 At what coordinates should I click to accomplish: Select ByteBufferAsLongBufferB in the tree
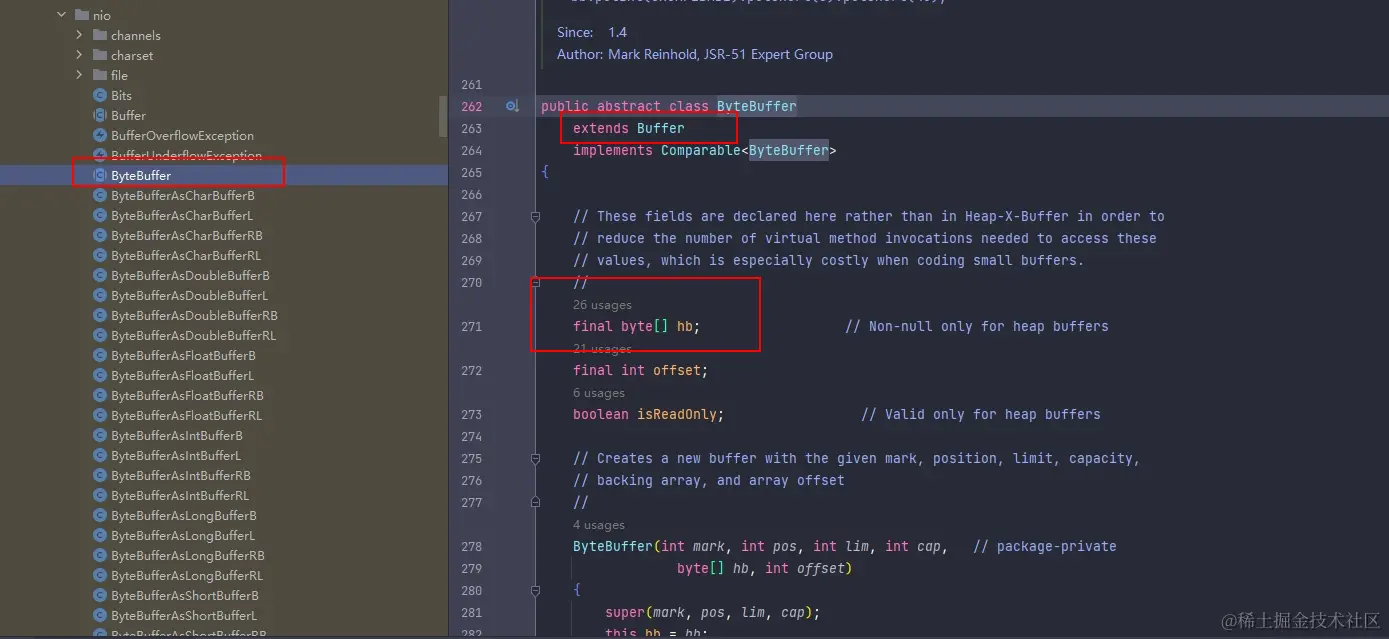pos(184,515)
